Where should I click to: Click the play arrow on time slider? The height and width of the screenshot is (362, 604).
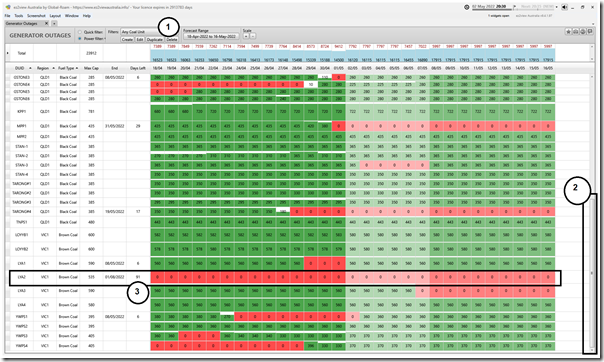(x=515, y=7)
